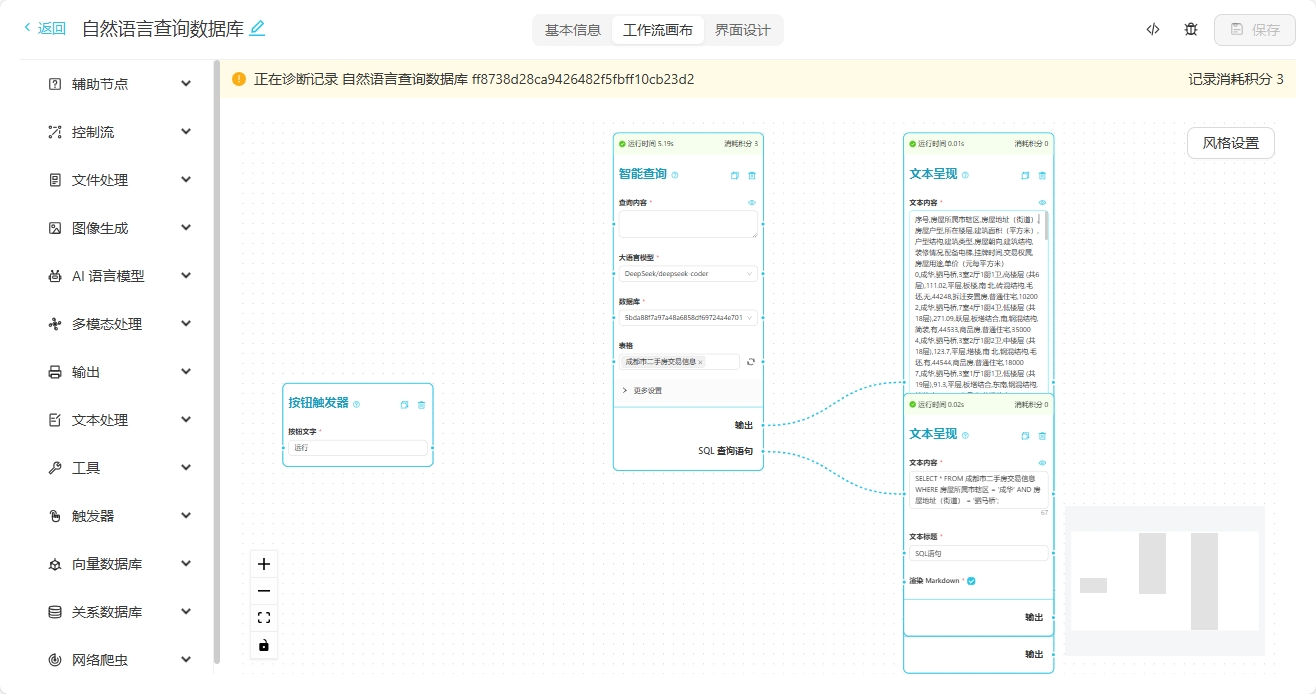Click the 辅助节点 question-mark icon

[55, 84]
